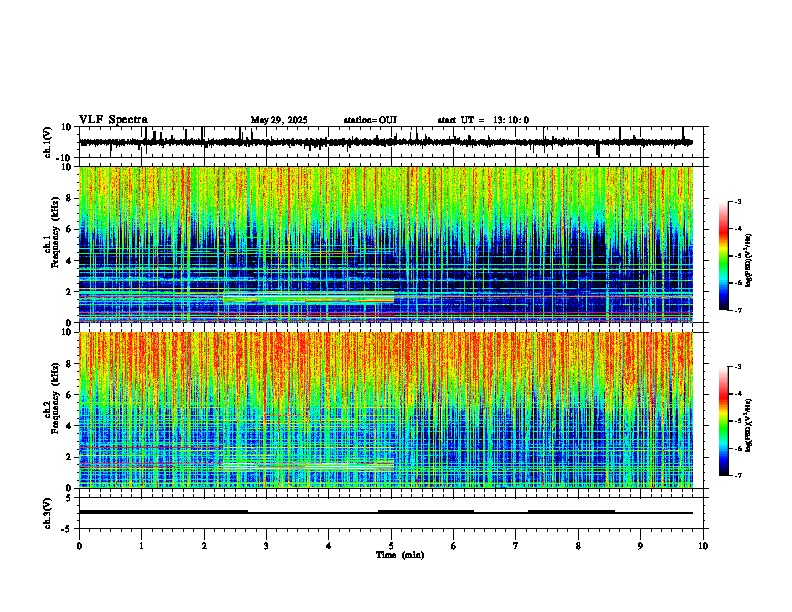Select the "May 29, 2025" date text

point(279,120)
